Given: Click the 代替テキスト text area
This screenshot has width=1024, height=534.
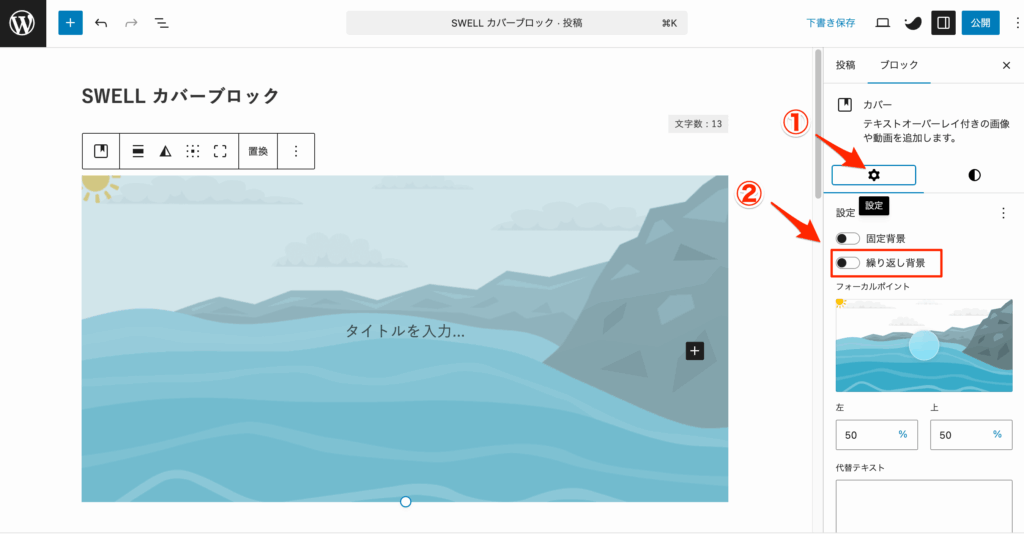Looking at the screenshot, I should (x=923, y=506).
